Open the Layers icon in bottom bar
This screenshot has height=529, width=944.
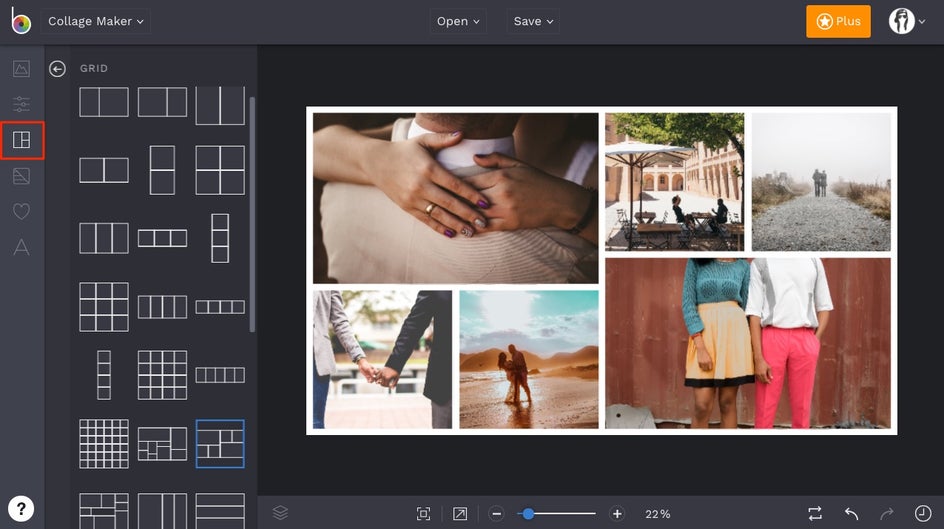tap(280, 513)
